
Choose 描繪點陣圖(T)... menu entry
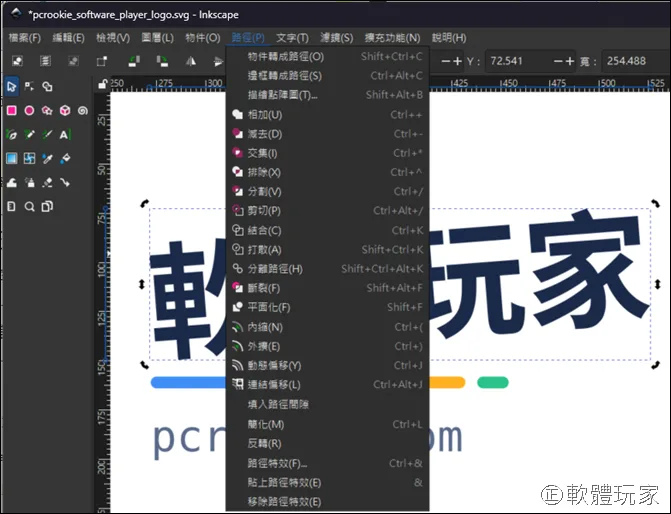coord(327,95)
